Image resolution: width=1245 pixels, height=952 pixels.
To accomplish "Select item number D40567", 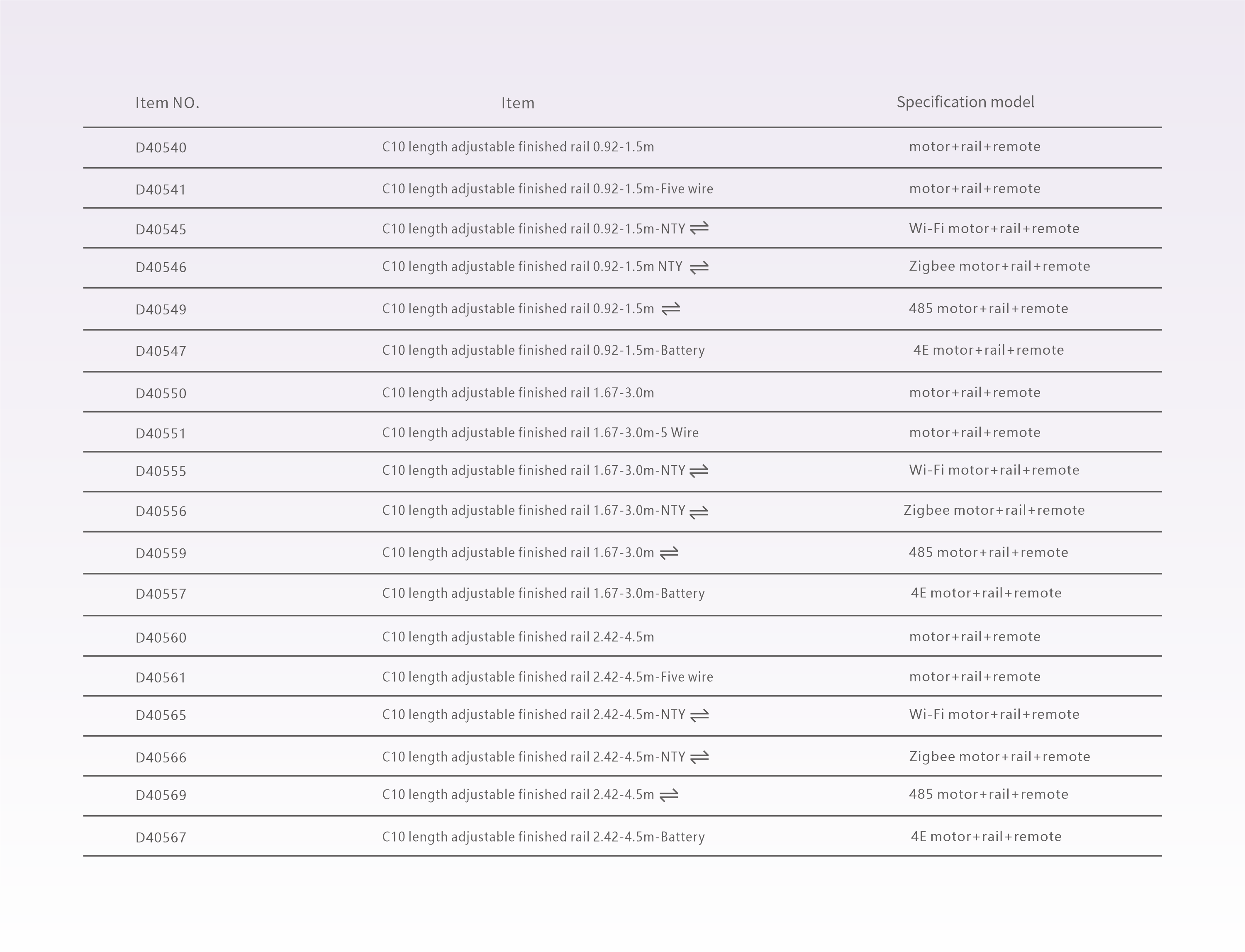I will coord(161,838).
